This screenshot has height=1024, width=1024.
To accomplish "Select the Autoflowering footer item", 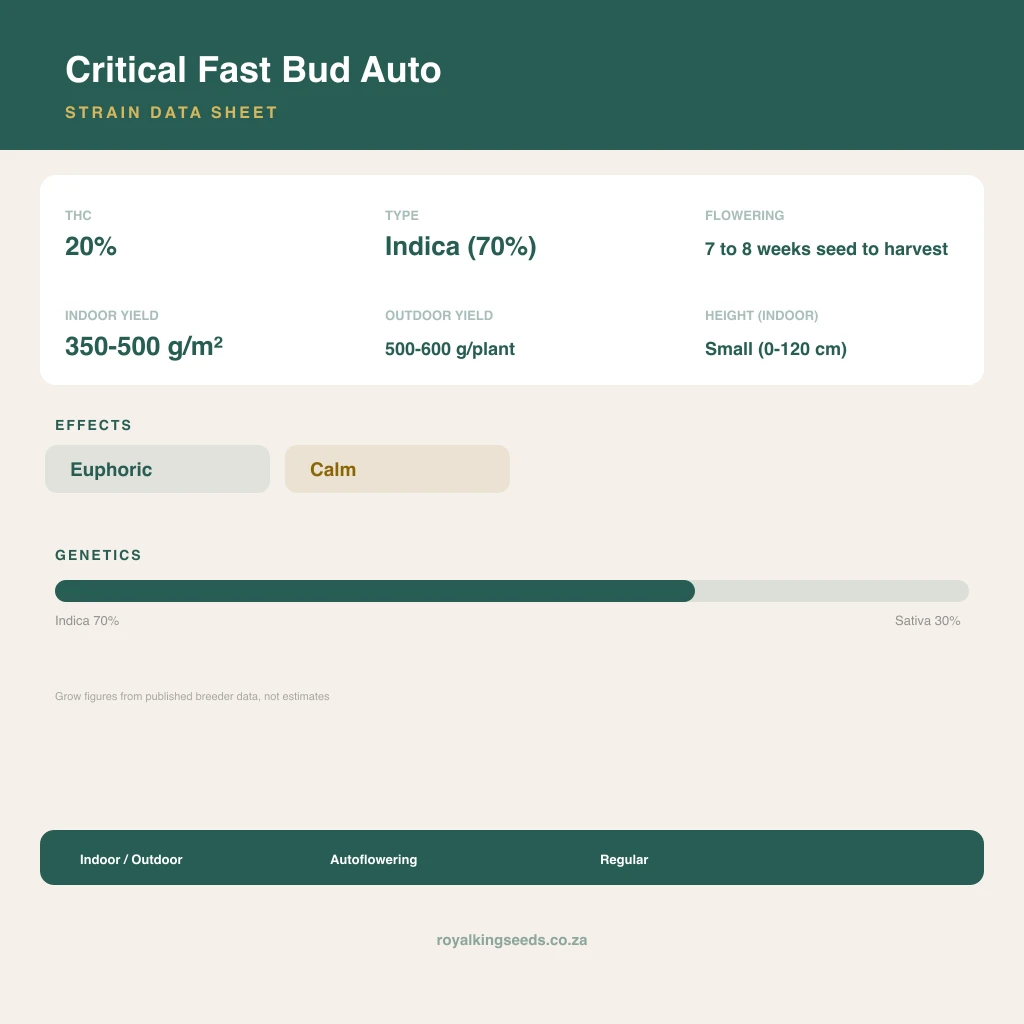I will click(x=374, y=859).
